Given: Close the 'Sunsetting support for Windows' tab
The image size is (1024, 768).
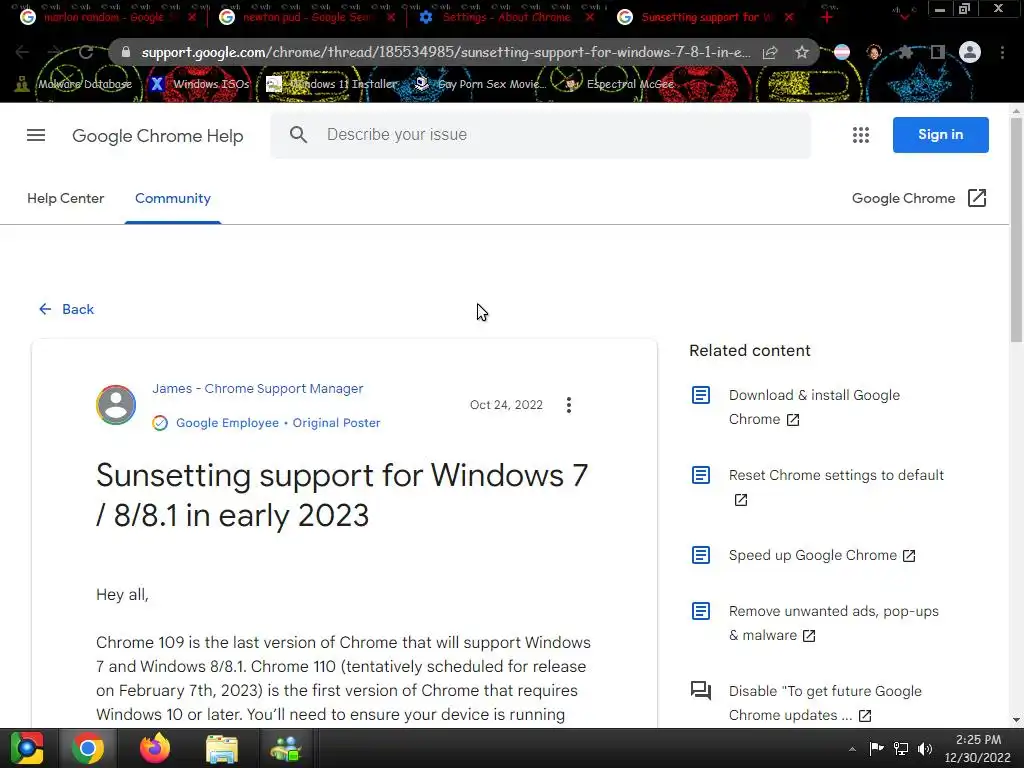Looking at the screenshot, I should click(789, 17).
